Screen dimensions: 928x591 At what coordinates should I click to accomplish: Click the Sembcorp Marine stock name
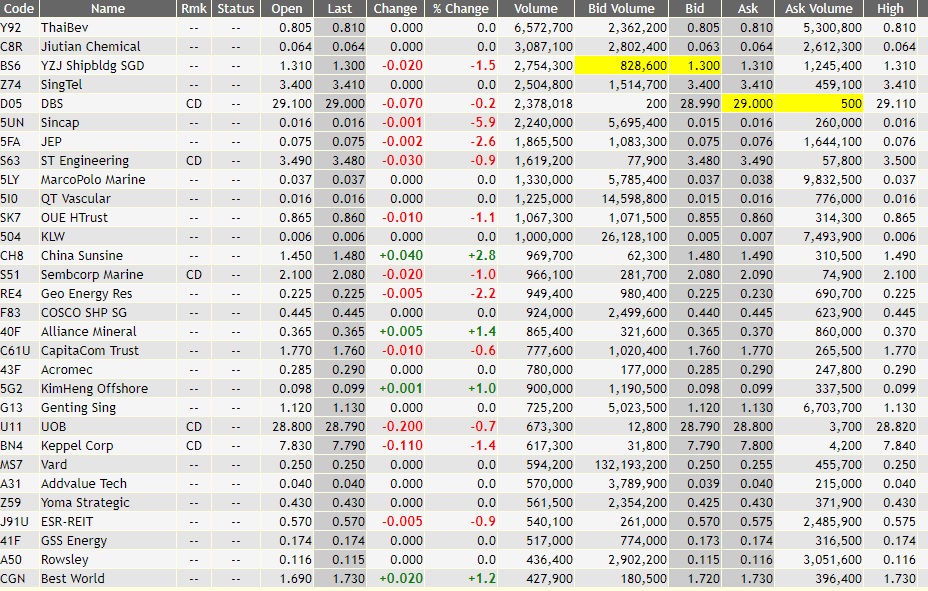tap(92, 274)
